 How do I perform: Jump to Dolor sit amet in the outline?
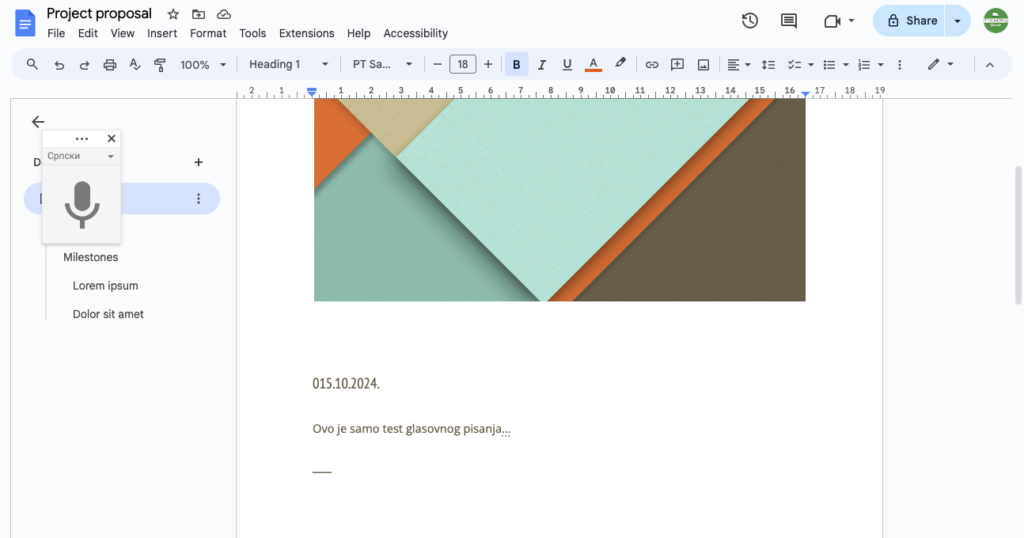(x=108, y=314)
